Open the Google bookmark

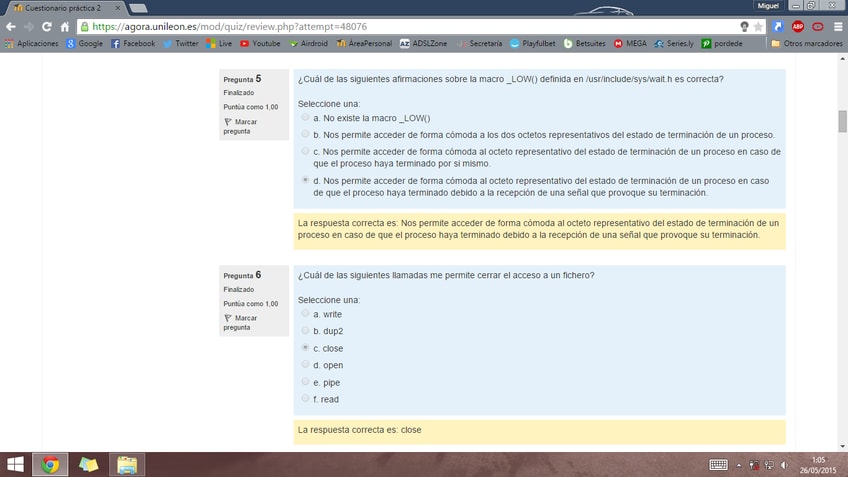pos(84,43)
